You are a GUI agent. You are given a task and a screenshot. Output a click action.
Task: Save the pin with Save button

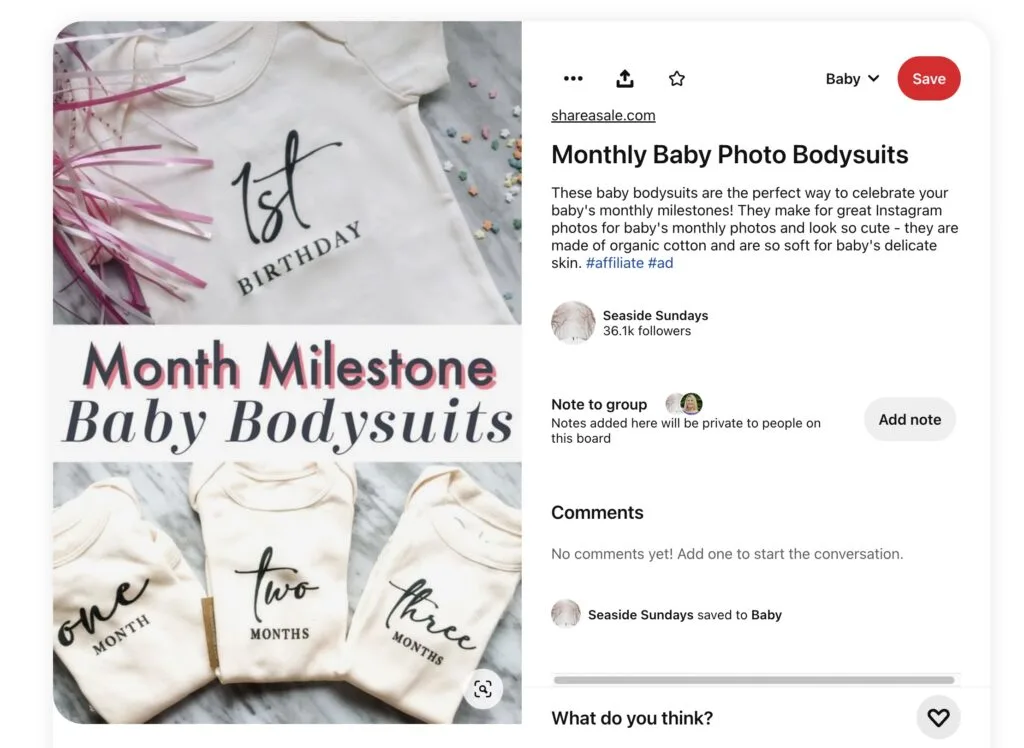(x=929, y=78)
